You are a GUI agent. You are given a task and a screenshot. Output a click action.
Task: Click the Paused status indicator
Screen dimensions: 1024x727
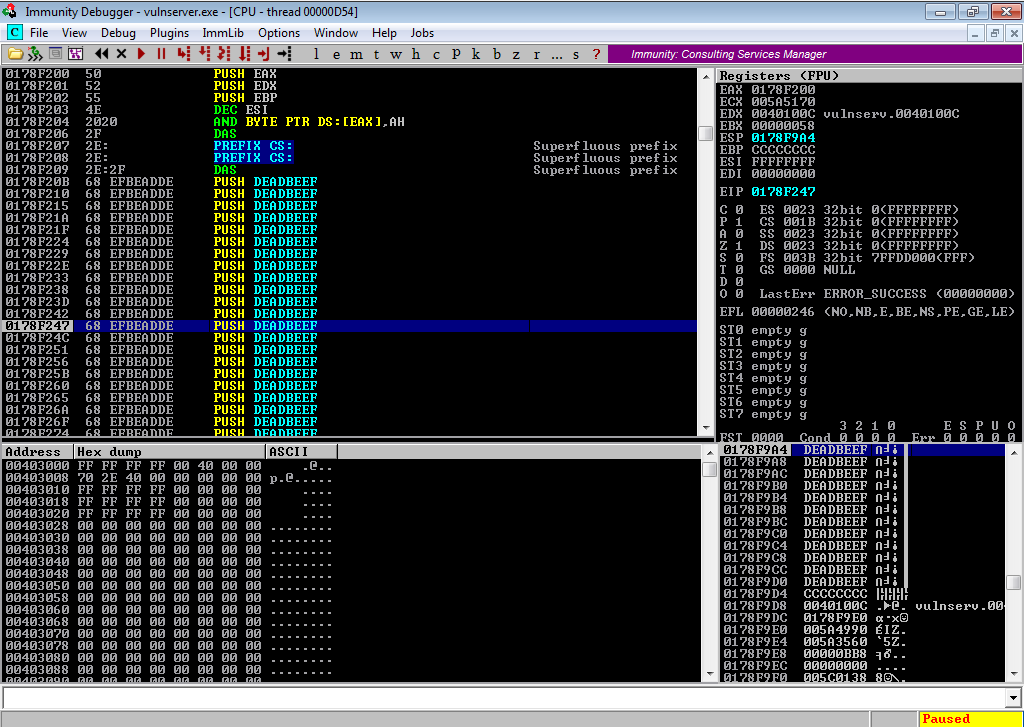click(x=970, y=719)
